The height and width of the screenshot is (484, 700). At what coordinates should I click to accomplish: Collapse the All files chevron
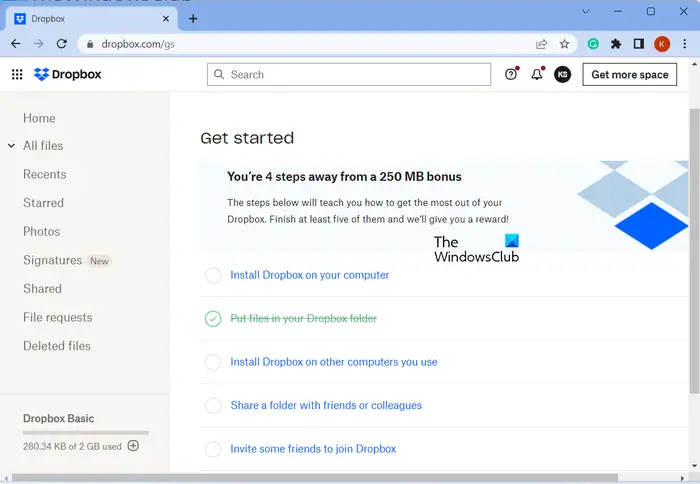(12, 146)
